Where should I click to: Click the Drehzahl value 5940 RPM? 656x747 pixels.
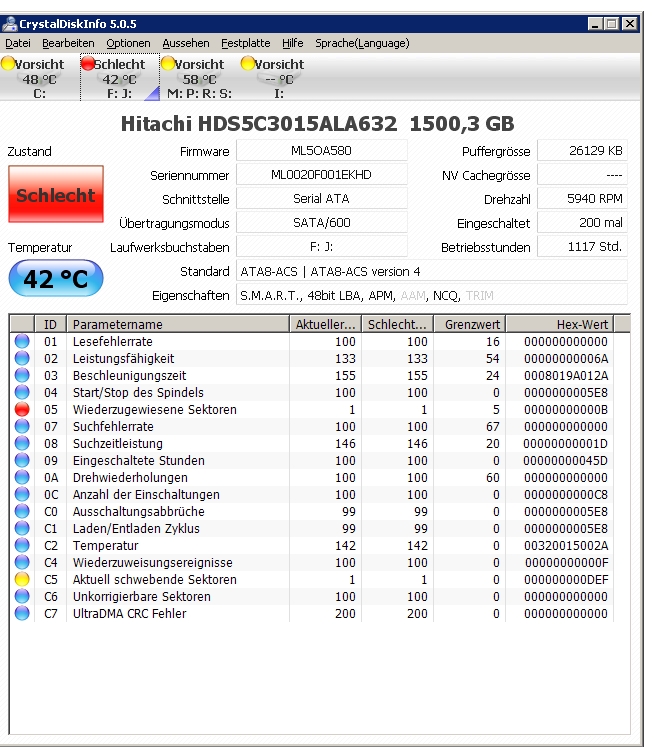click(582, 198)
